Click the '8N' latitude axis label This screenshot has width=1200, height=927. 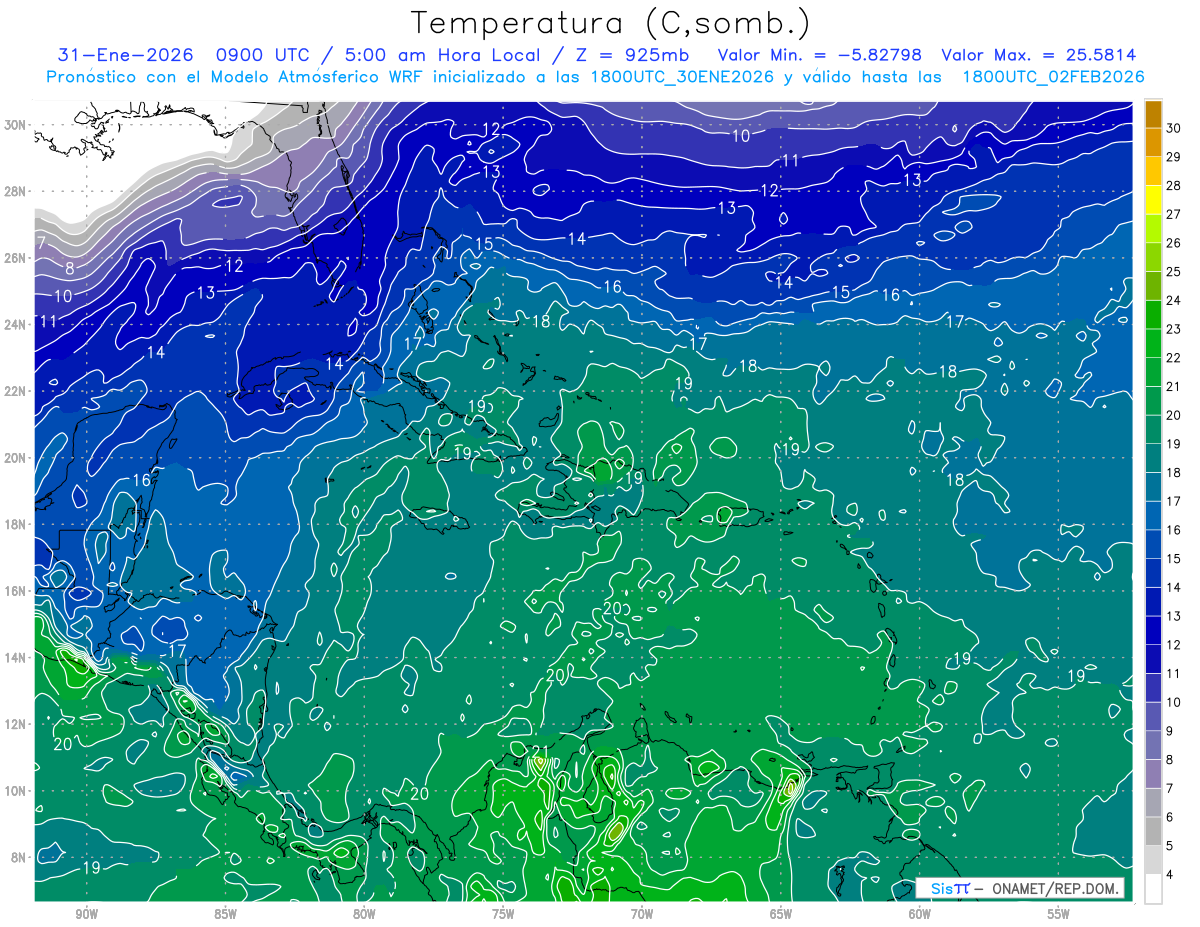tap(19, 857)
